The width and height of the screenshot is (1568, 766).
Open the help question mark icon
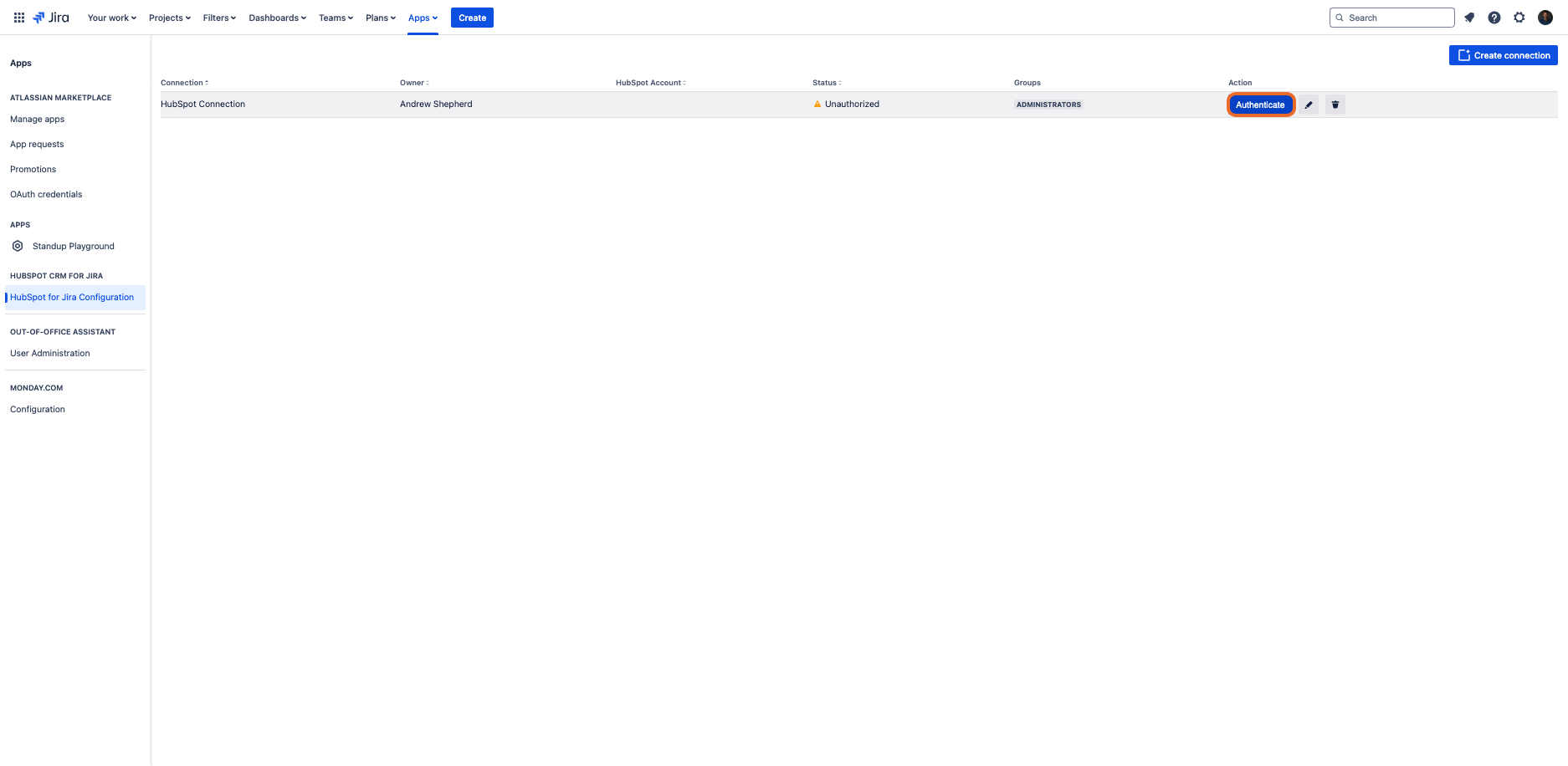[1494, 18]
